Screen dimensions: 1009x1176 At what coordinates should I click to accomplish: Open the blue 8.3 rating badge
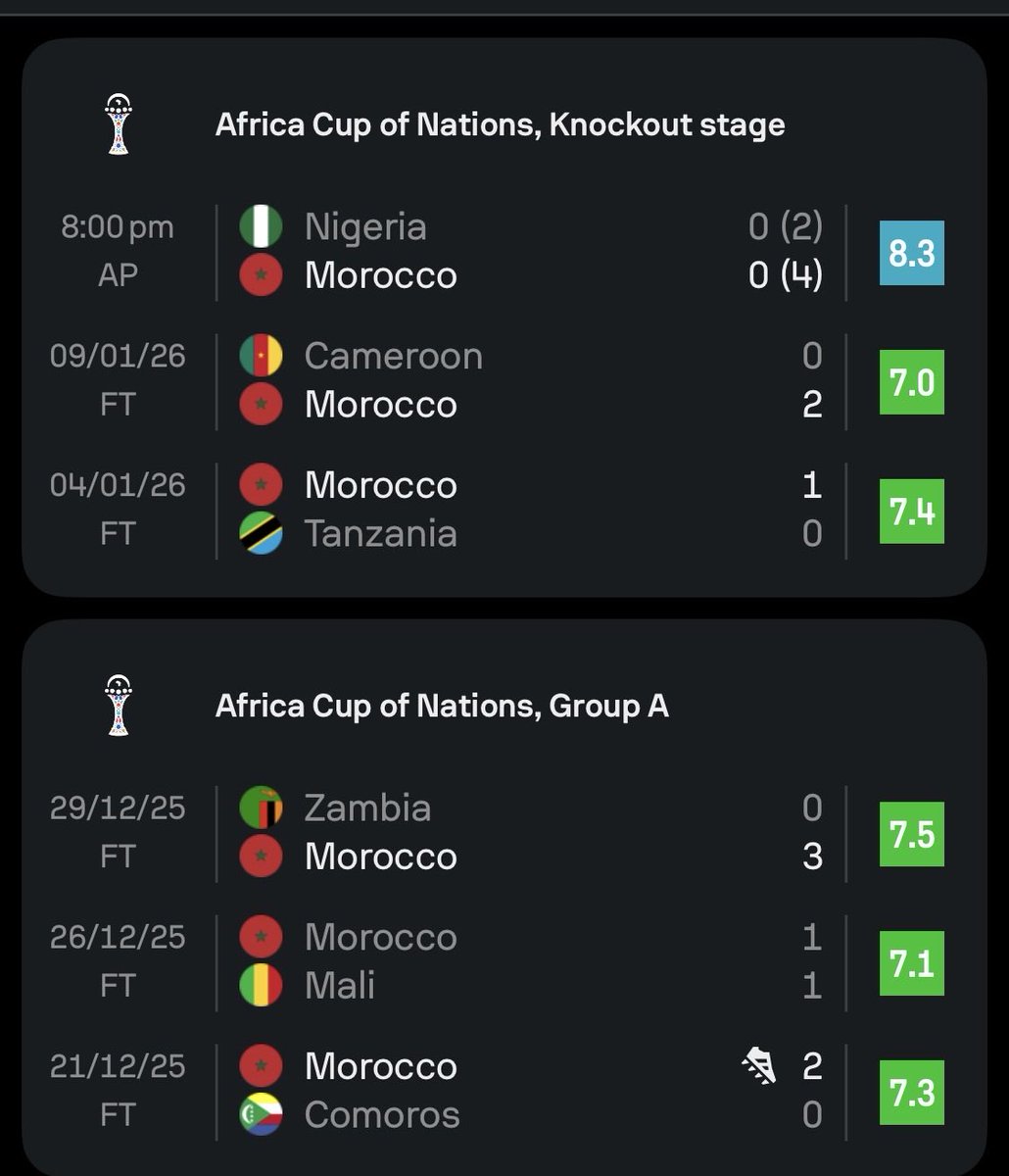(x=912, y=253)
